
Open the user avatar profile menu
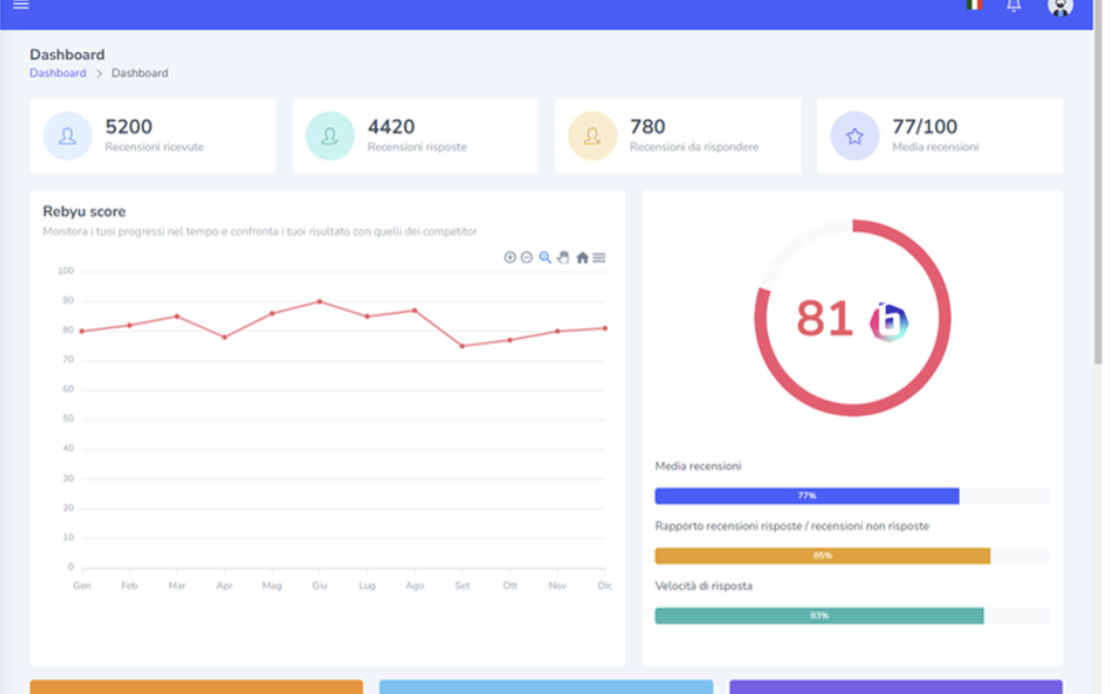[1060, 6]
